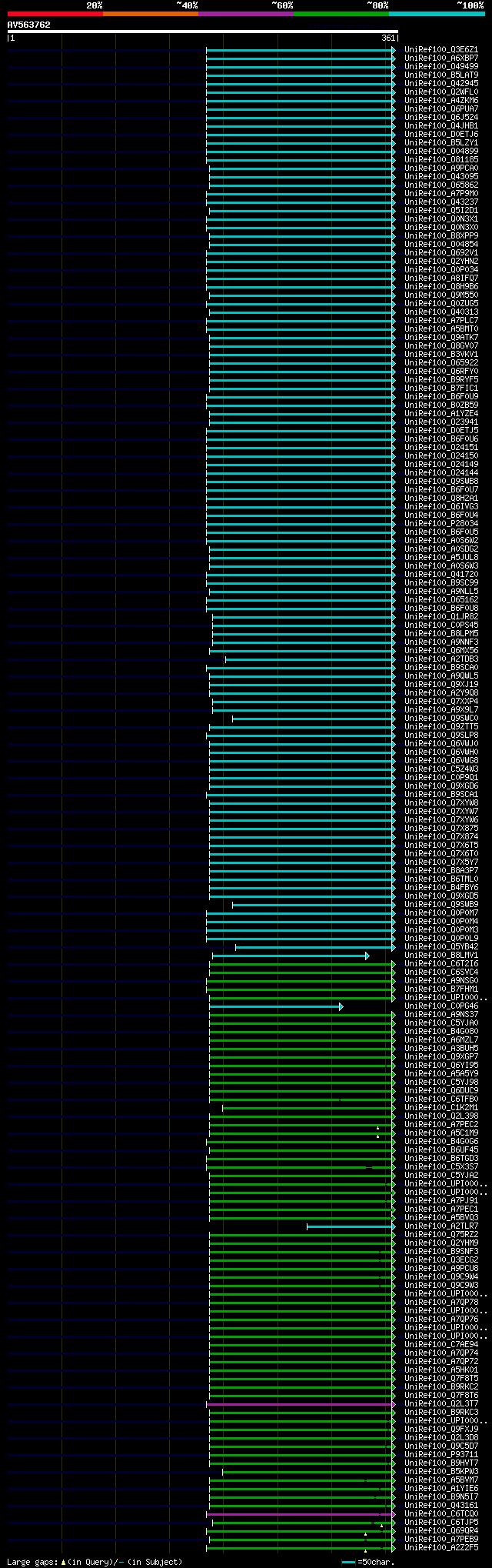The height and width of the screenshot is (1568, 492).
Task: Select label UniRef100_A2TDB3
Action: 441,659
